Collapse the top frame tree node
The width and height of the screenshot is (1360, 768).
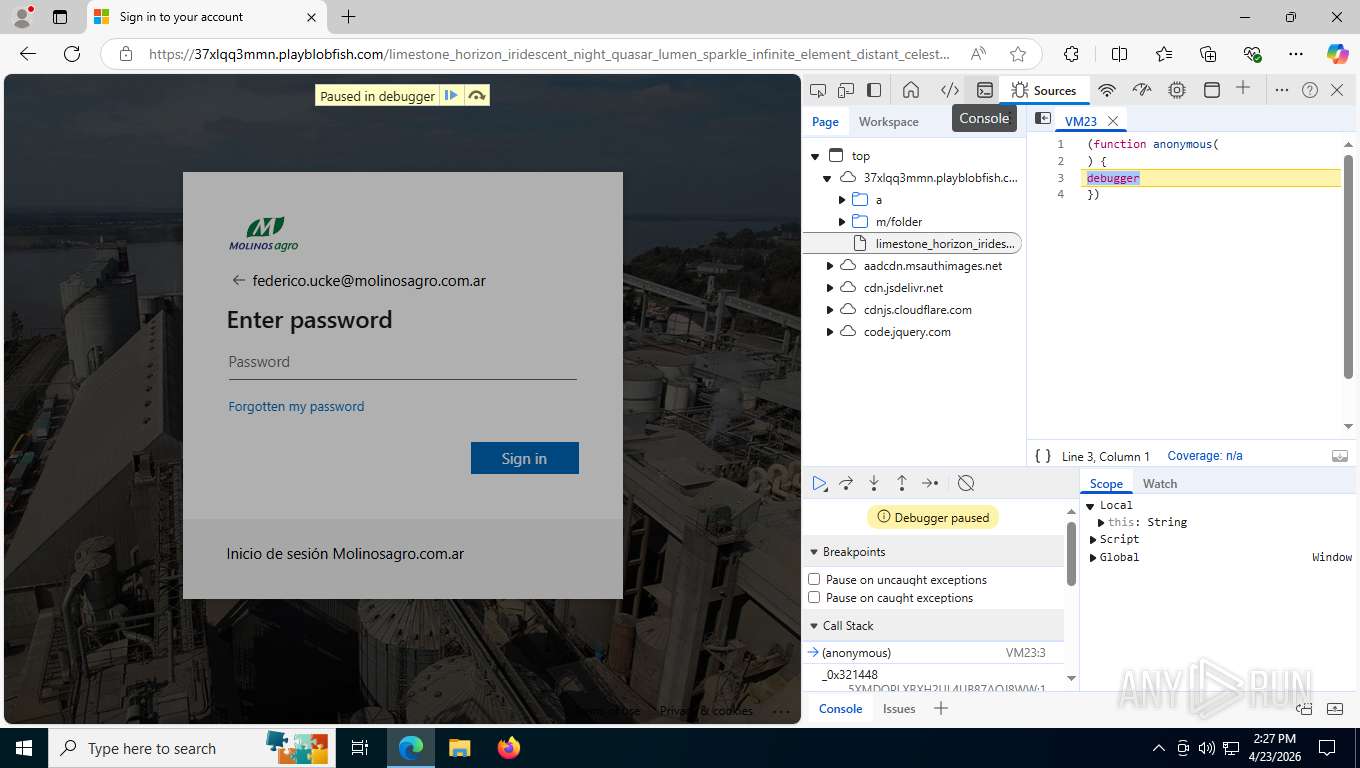coord(815,156)
